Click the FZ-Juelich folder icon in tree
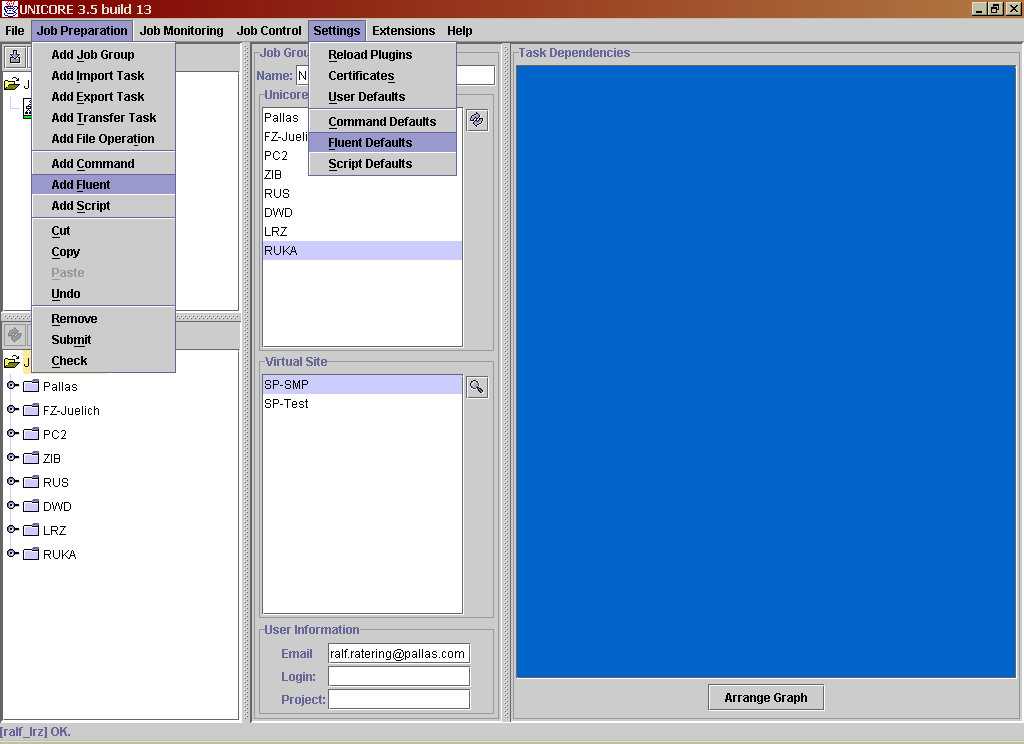This screenshot has height=744, width=1024. (x=31, y=410)
